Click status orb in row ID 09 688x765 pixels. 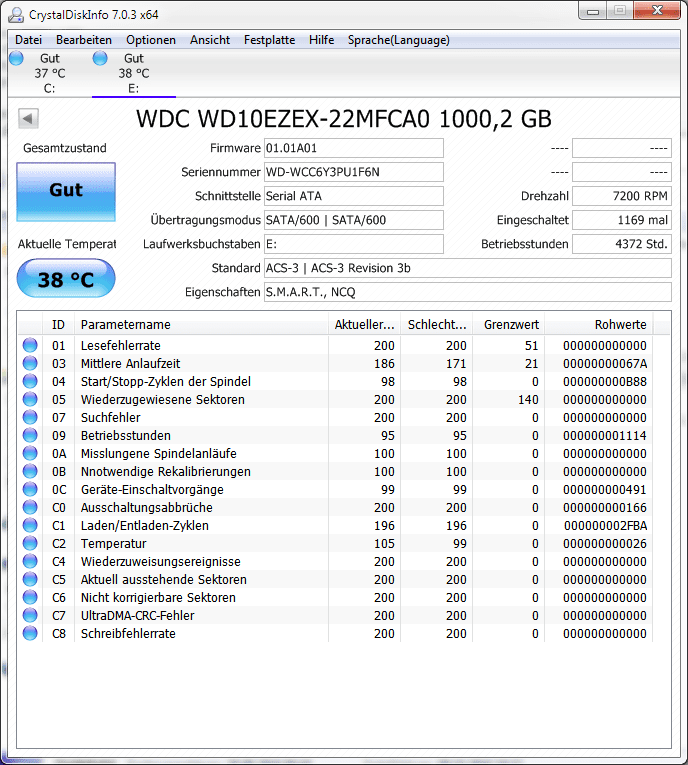click(x=30, y=435)
